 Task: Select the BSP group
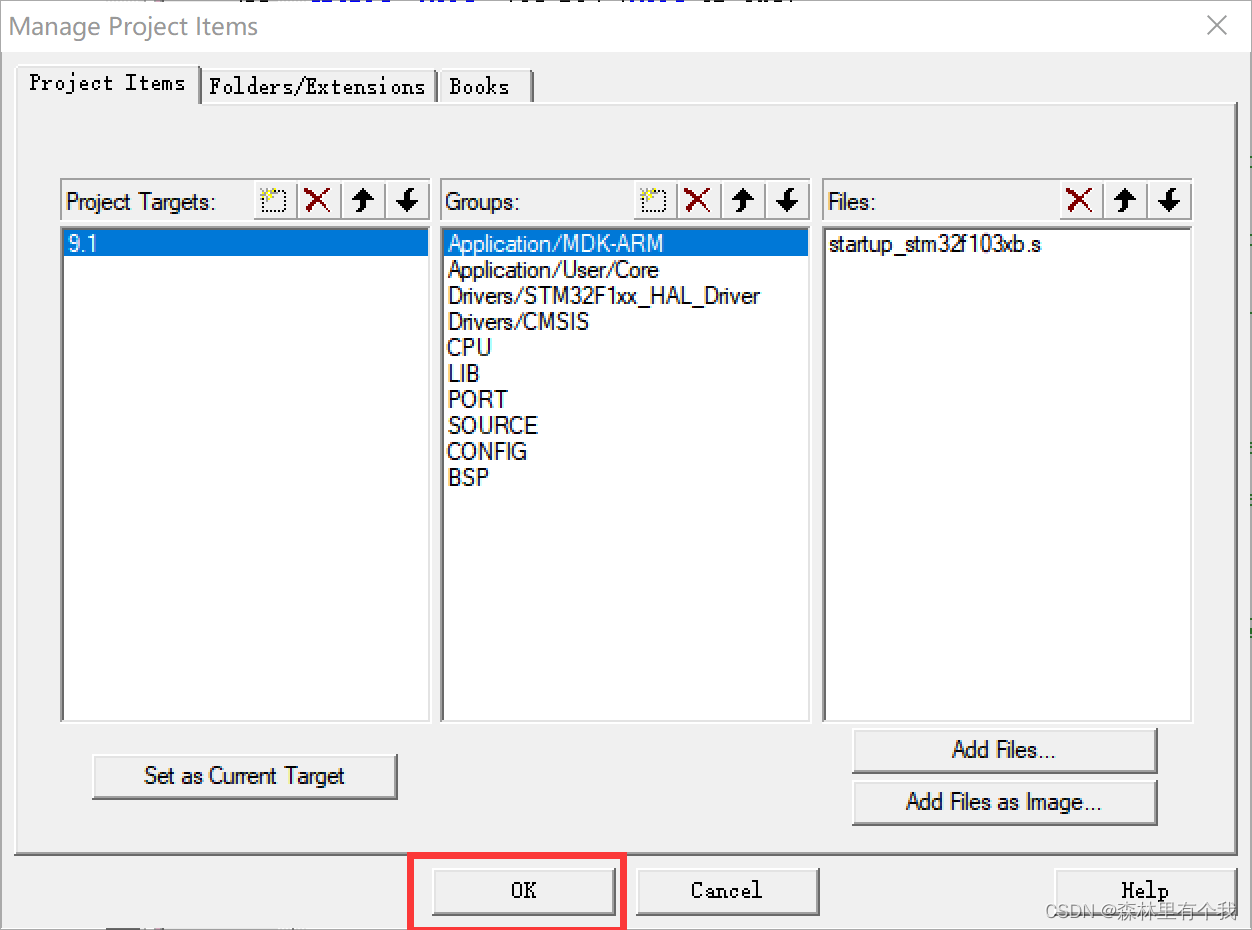pos(625,477)
